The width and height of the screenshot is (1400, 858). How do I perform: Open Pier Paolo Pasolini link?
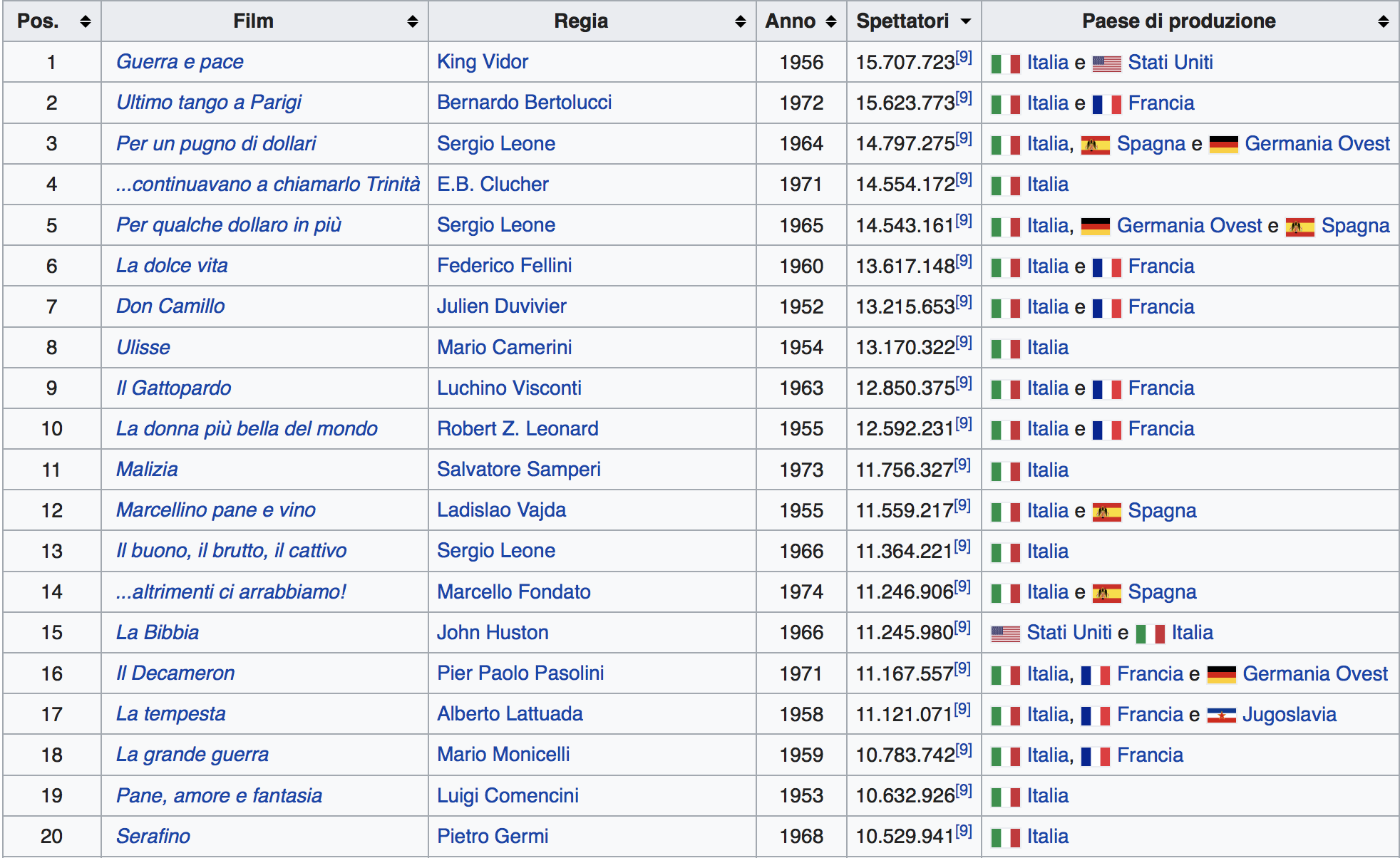point(520,673)
